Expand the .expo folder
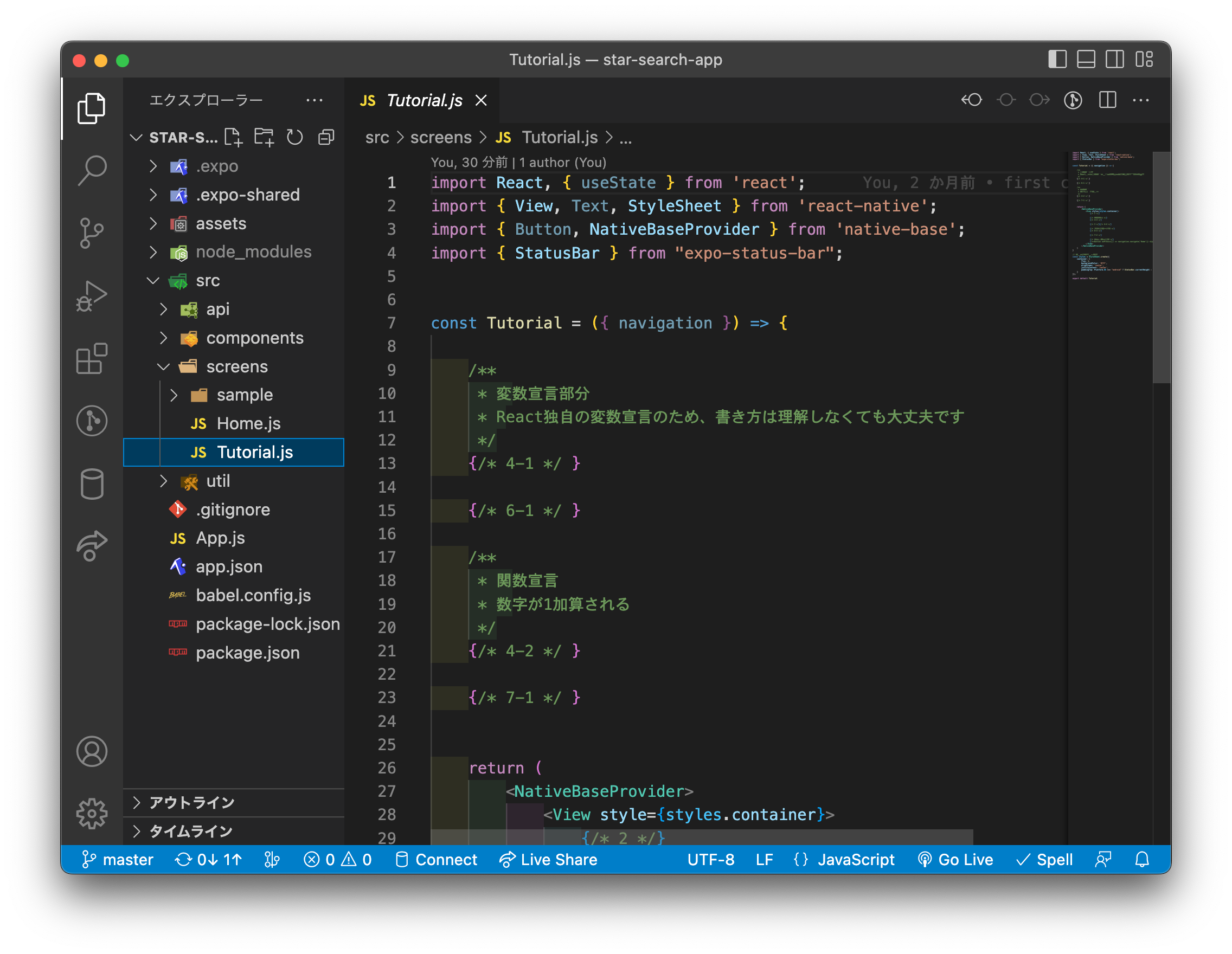 coord(234,166)
